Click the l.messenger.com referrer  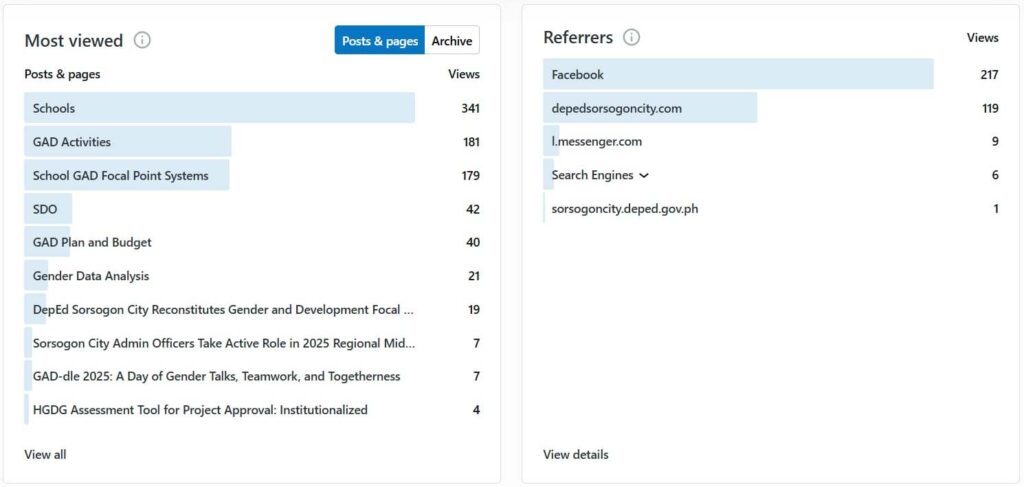(x=596, y=142)
